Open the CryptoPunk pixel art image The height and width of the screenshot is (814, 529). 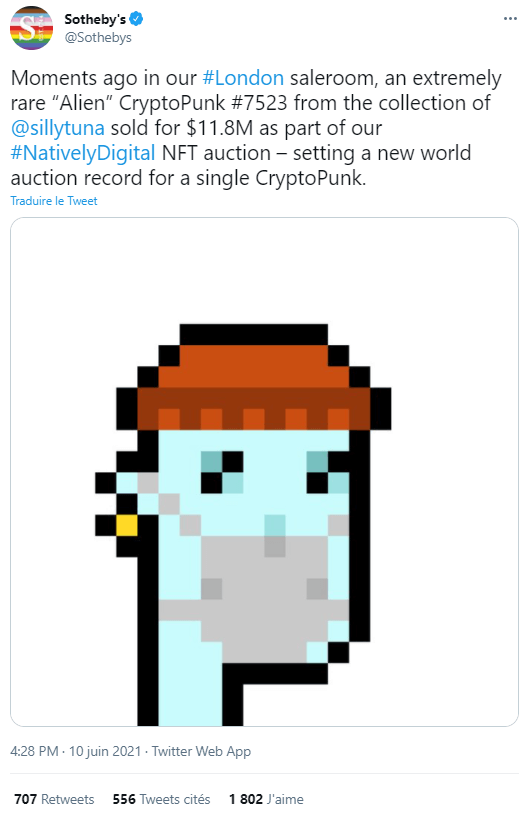coord(264,471)
